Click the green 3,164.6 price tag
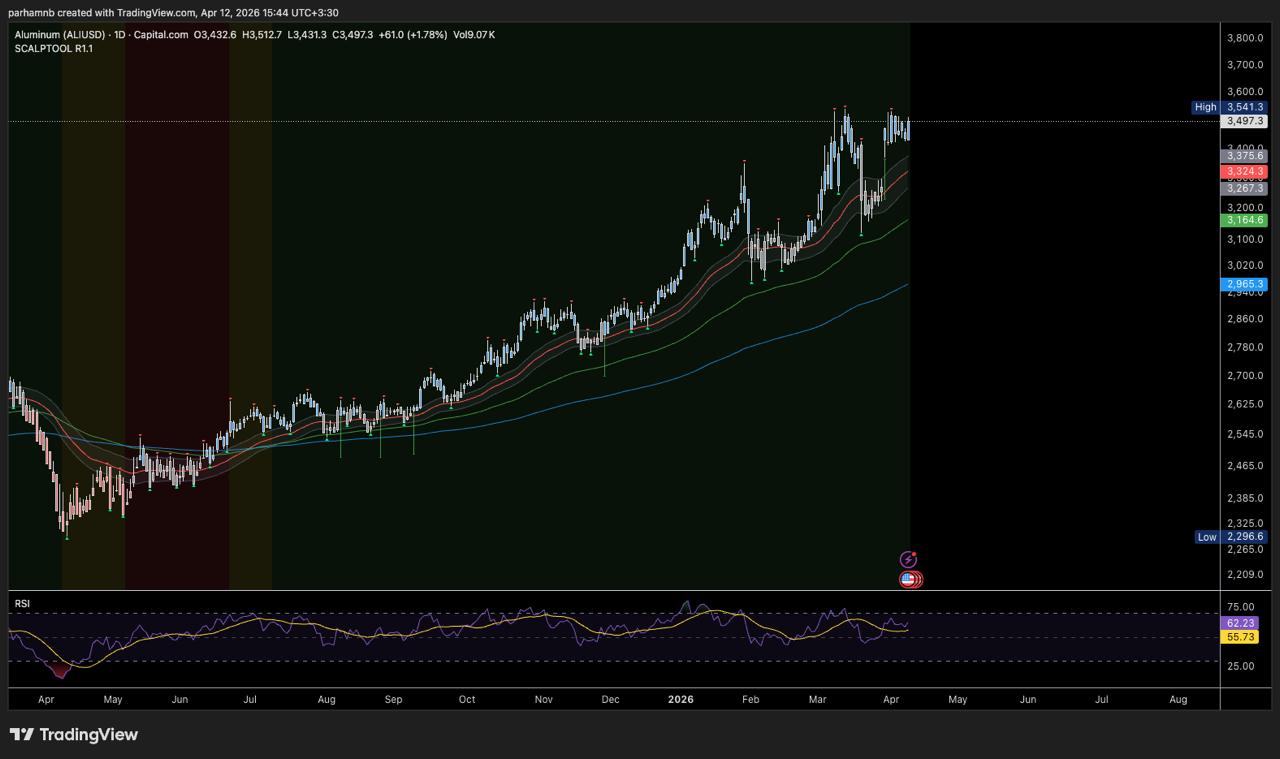This screenshot has width=1280, height=759. [x=1246, y=220]
